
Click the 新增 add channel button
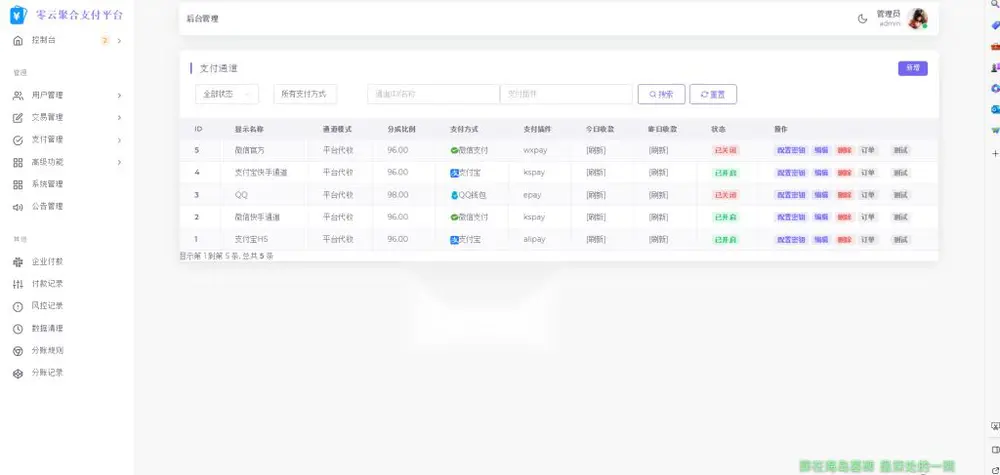point(913,68)
